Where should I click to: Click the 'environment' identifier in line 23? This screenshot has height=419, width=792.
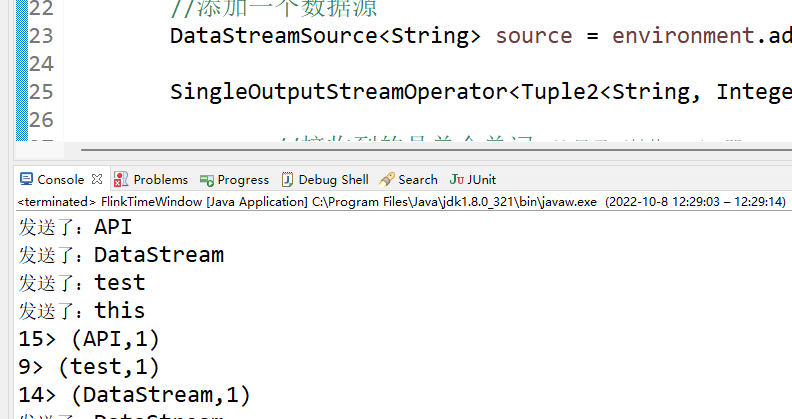tap(682, 37)
